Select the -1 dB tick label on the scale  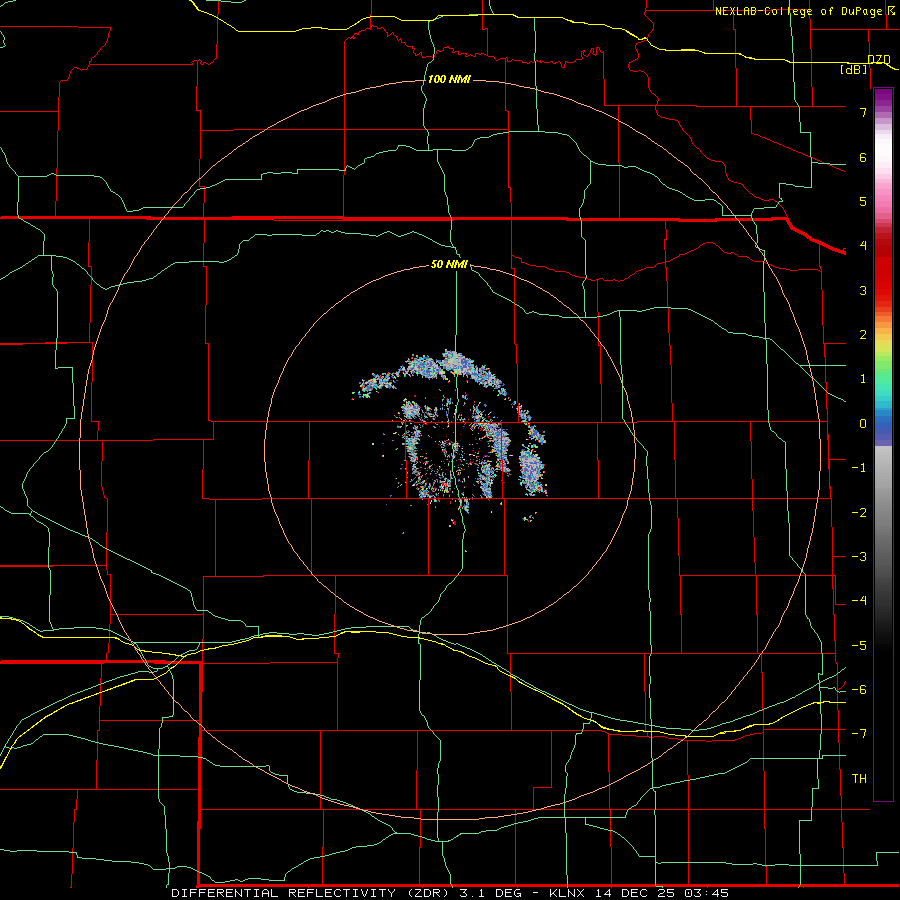point(859,468)
